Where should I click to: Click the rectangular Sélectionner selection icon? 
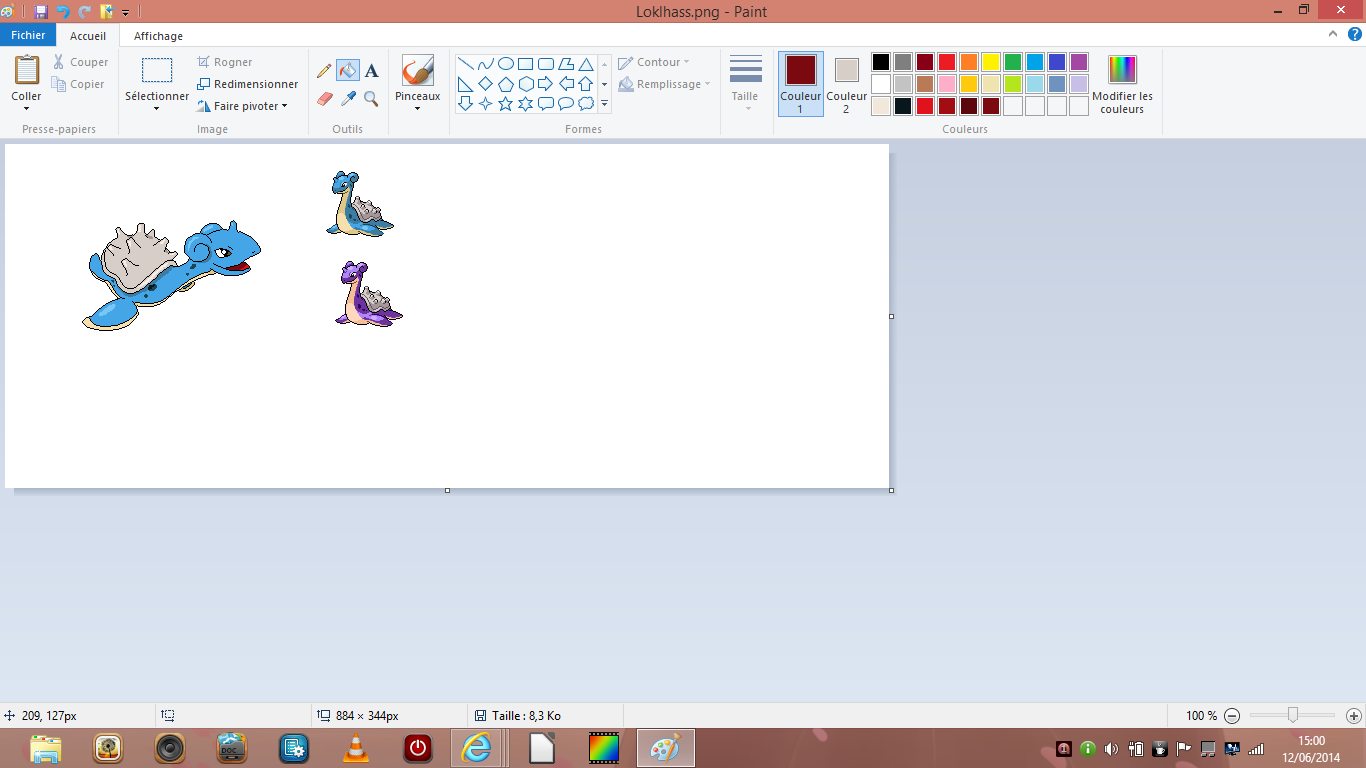click(x=157, y=71)
